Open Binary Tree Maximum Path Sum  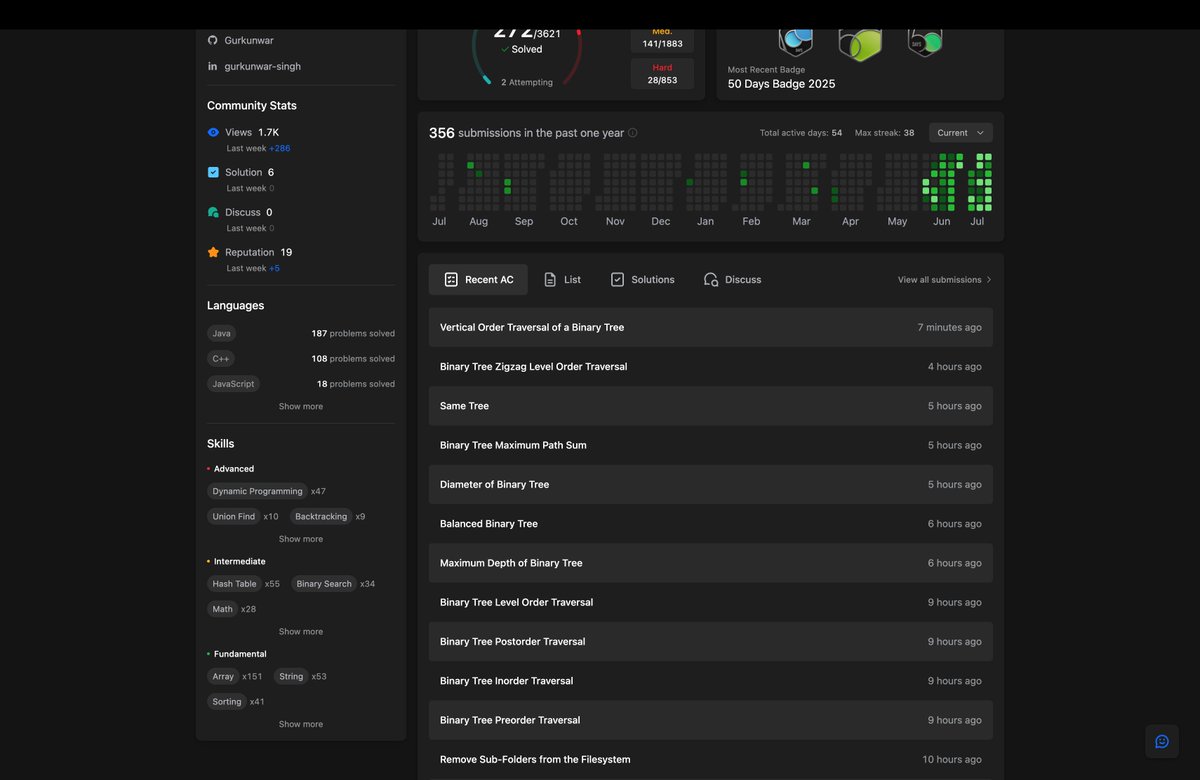(711, 445)
